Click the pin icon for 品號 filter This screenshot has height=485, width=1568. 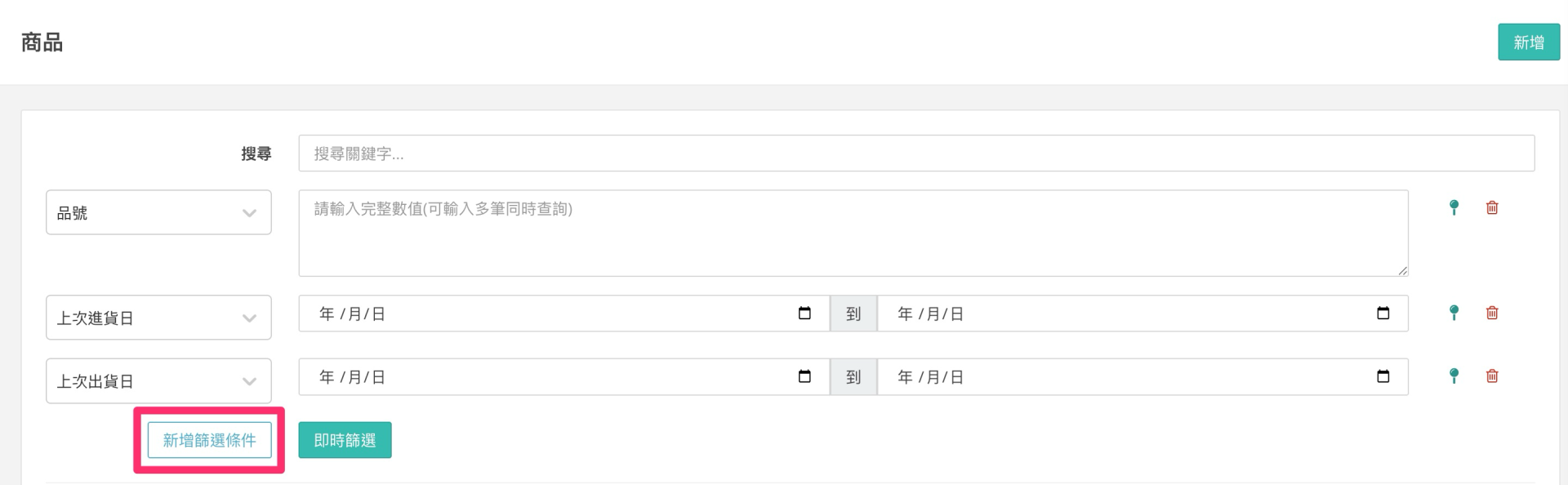(1454, 207)
